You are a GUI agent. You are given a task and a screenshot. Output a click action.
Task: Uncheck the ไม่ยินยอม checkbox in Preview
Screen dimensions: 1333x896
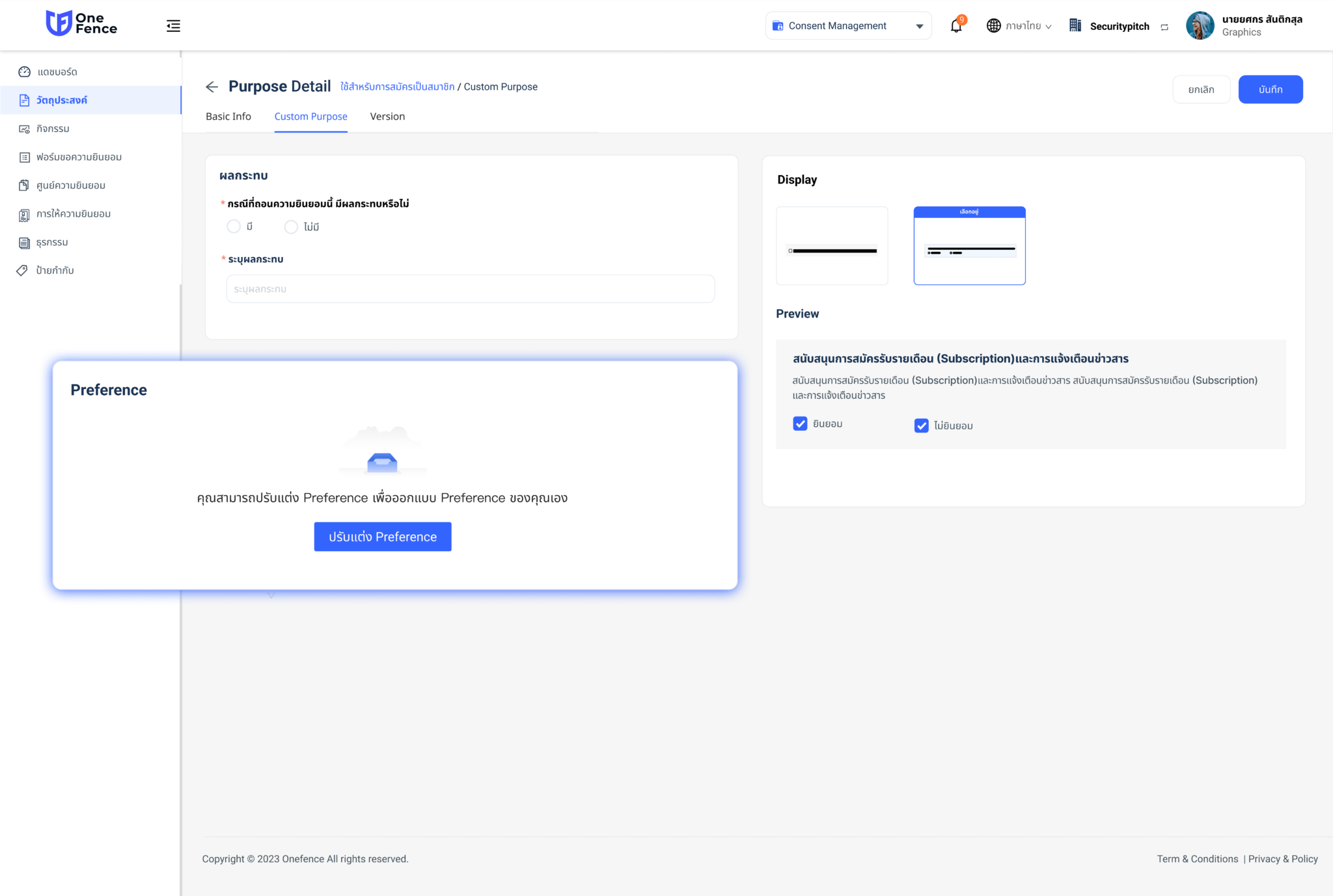(x=921, y=426)
